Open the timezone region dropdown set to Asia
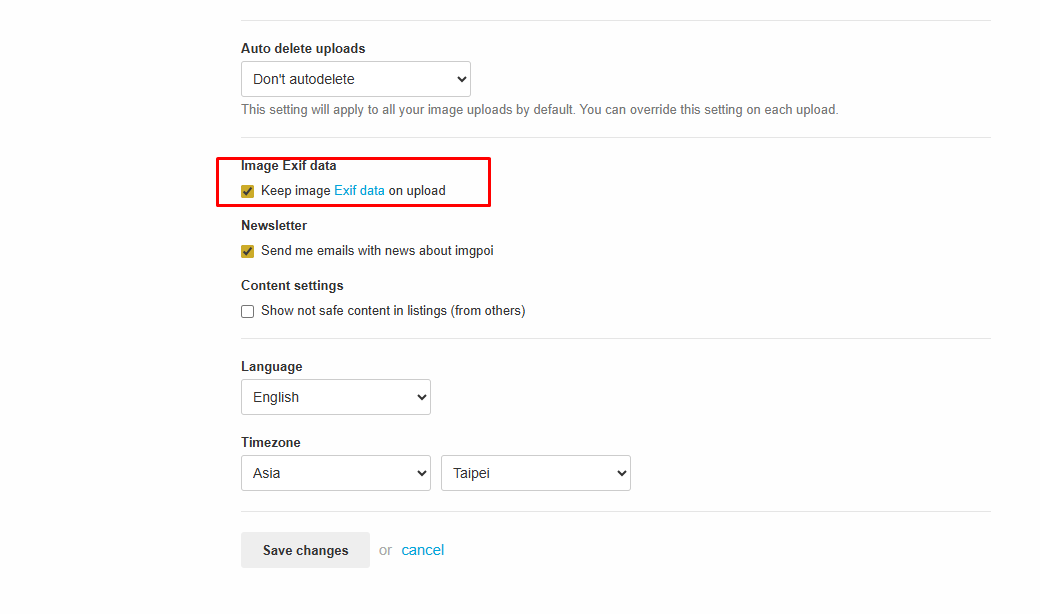The image size is (1040, 614). point(335,473)
